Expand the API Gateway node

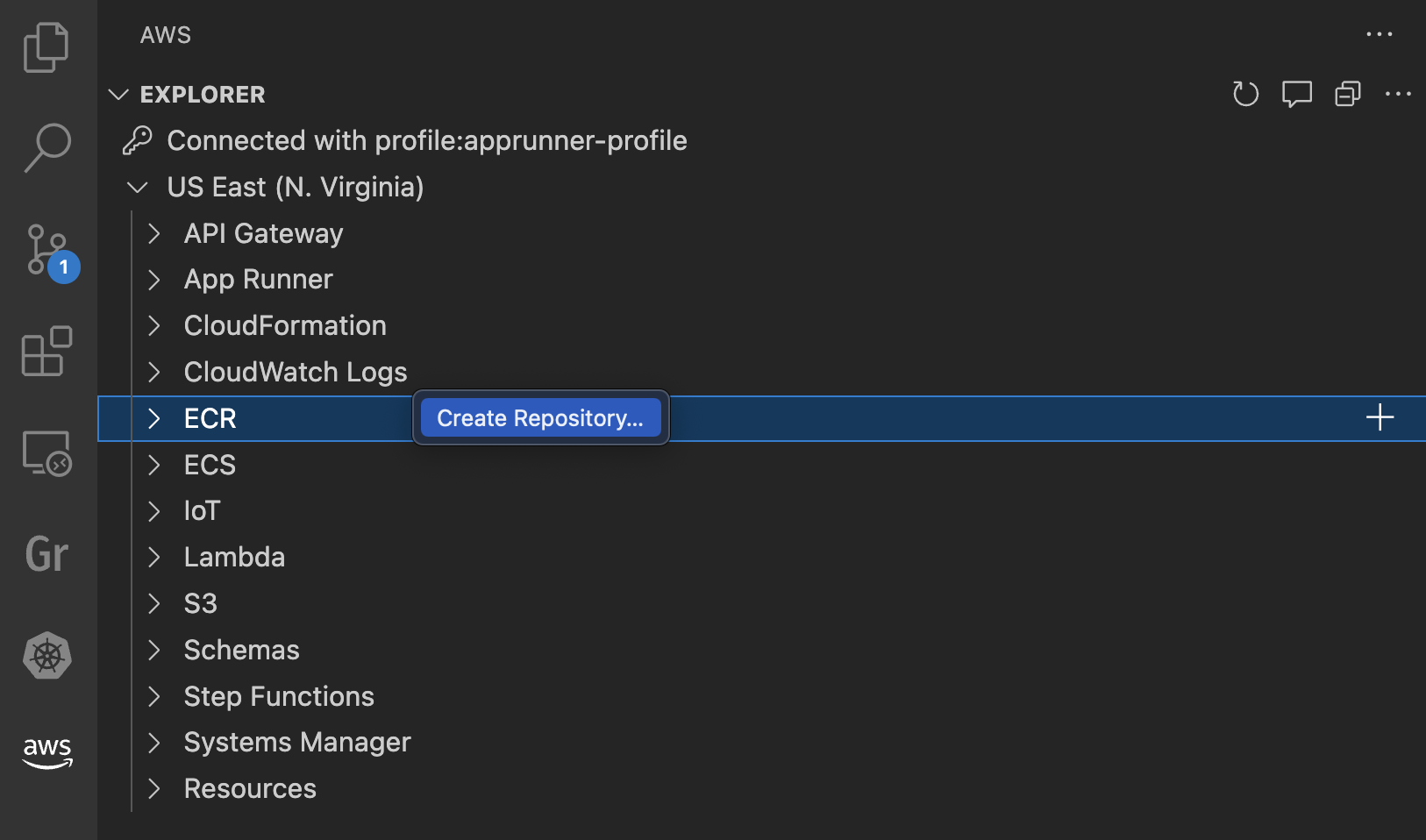pos(154,233)
